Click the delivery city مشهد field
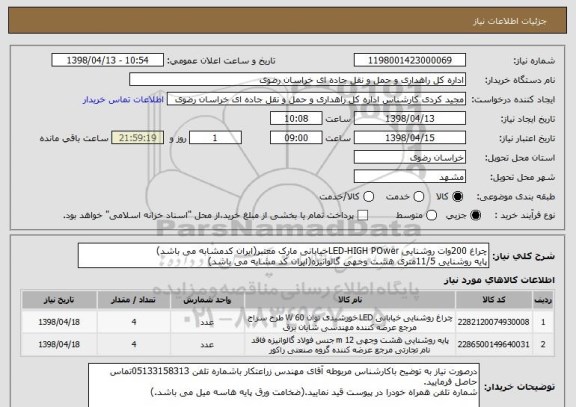 pos(410,177)
